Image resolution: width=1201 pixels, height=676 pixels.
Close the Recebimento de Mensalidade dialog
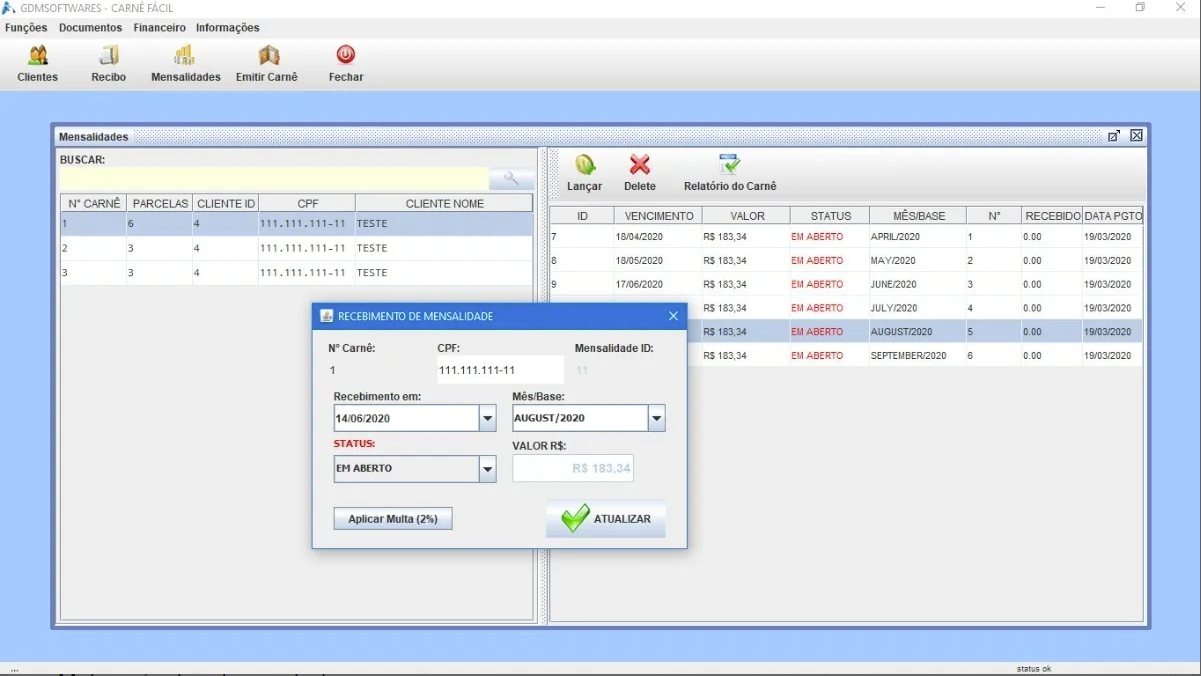[x=673, y=316]
